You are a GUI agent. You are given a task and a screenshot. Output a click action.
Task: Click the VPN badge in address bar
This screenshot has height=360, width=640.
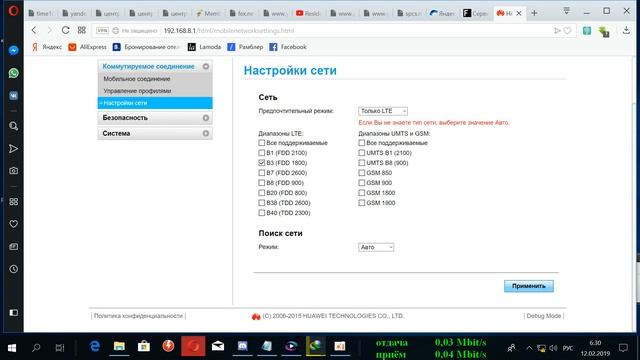102,31
